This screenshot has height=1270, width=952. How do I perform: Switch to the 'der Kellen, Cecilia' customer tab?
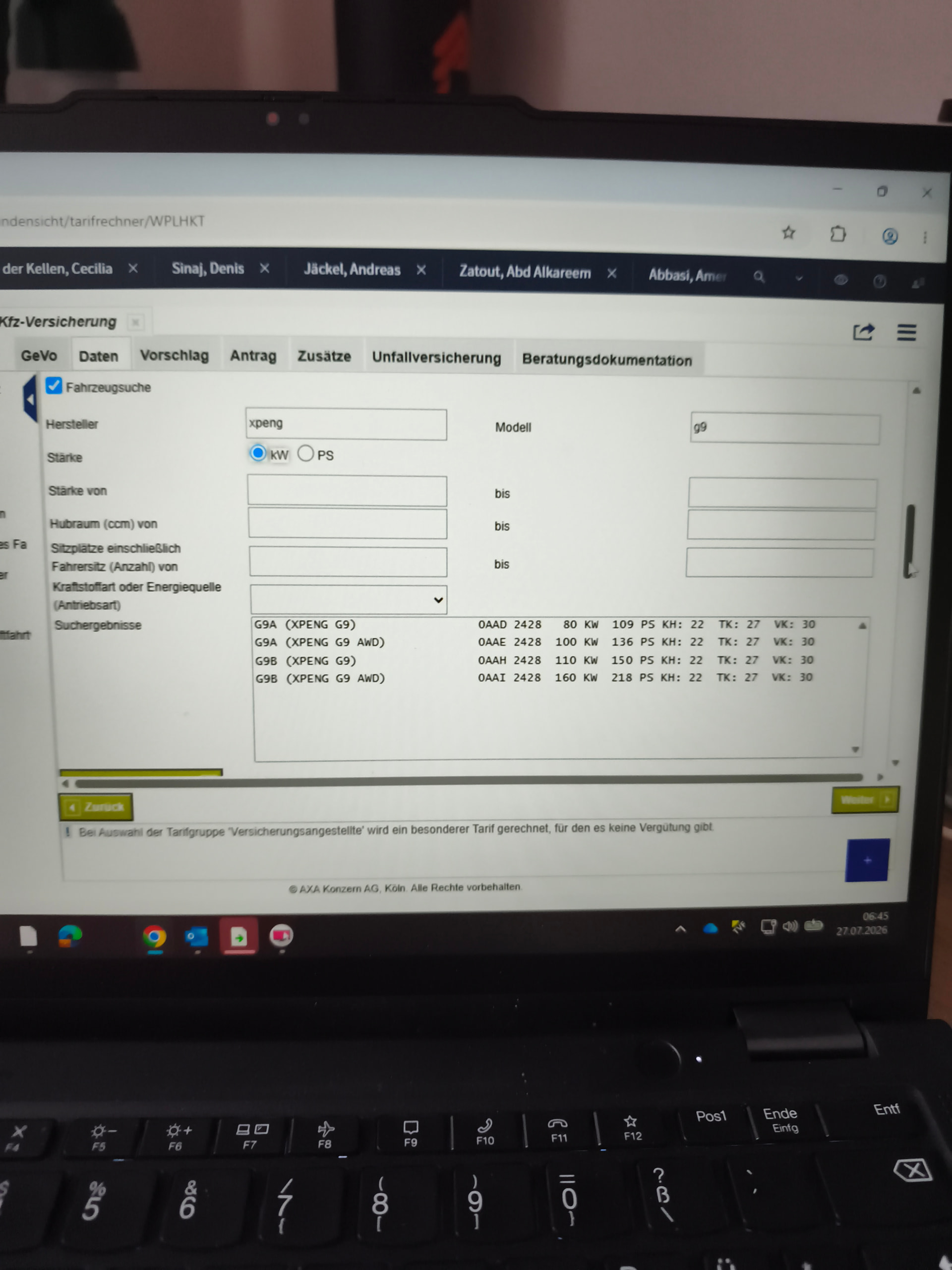coord(58,268)
